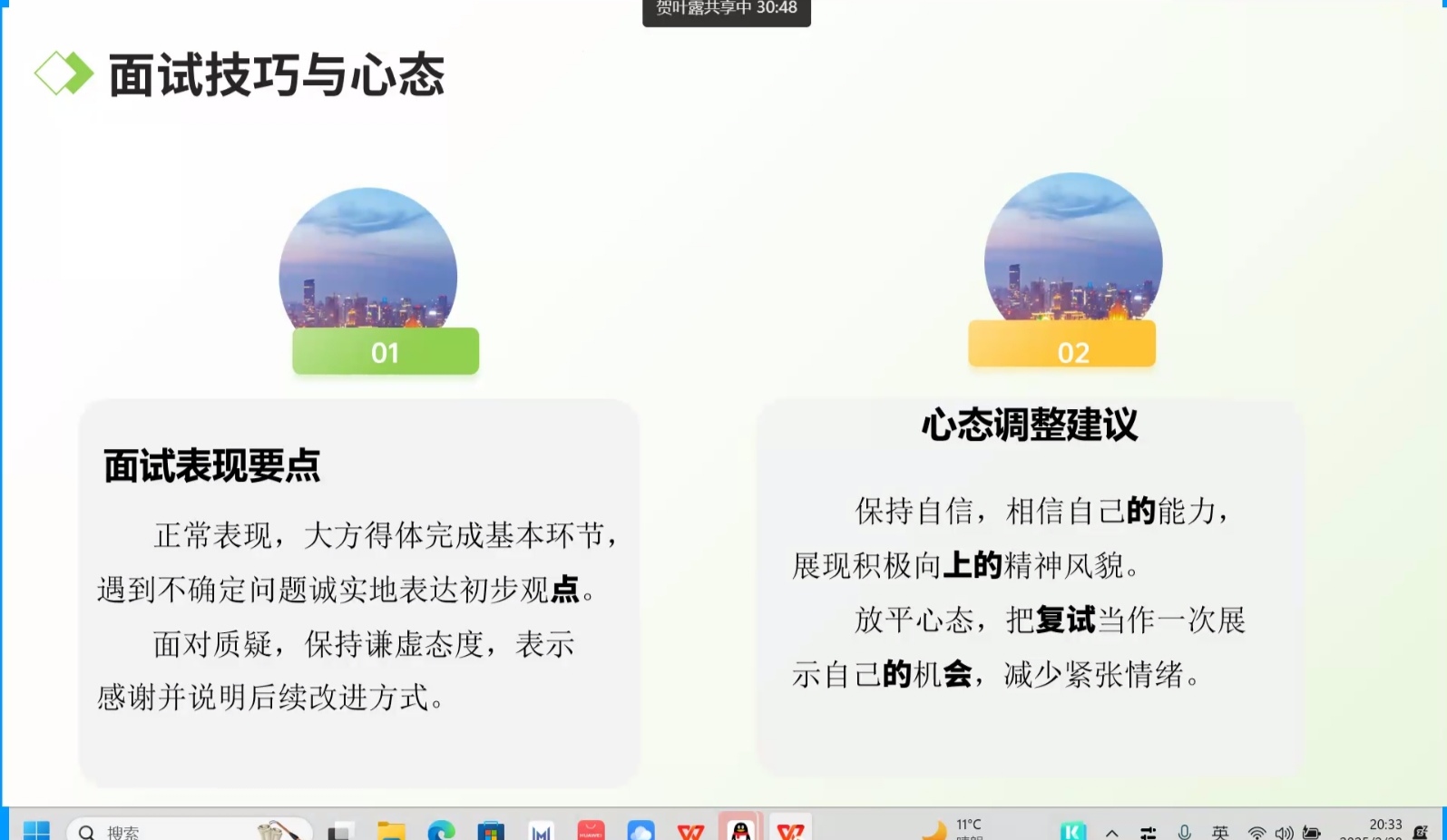
Task: Toggle the microphone tray icon
Action: pyautogui.click(x=1184, y=832)
